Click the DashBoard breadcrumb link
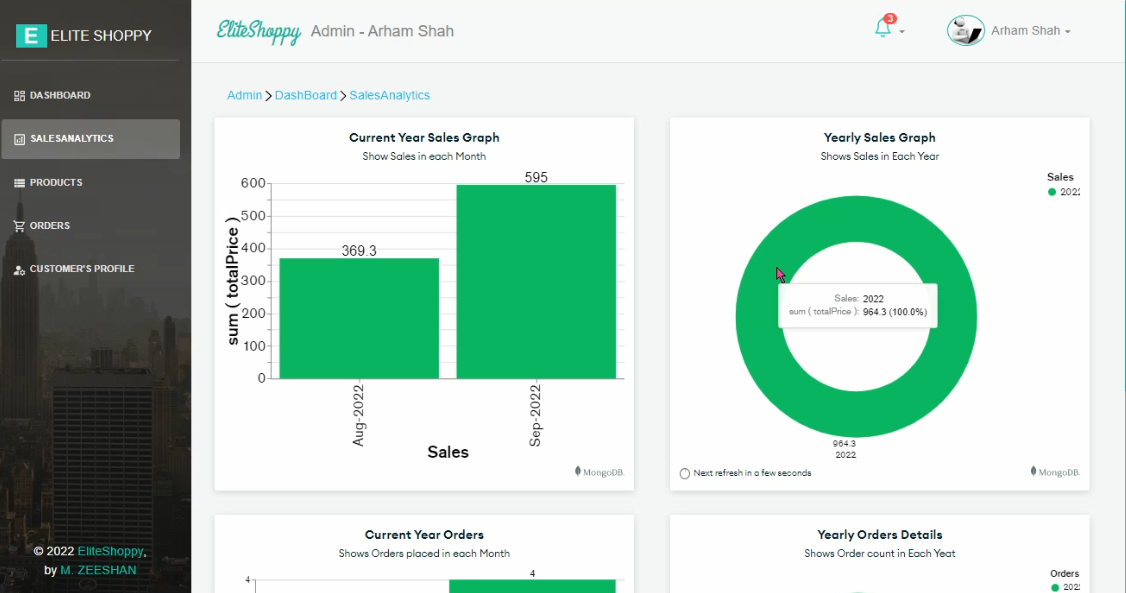The height and width of the screenshot is (593, 1126). 305,95
